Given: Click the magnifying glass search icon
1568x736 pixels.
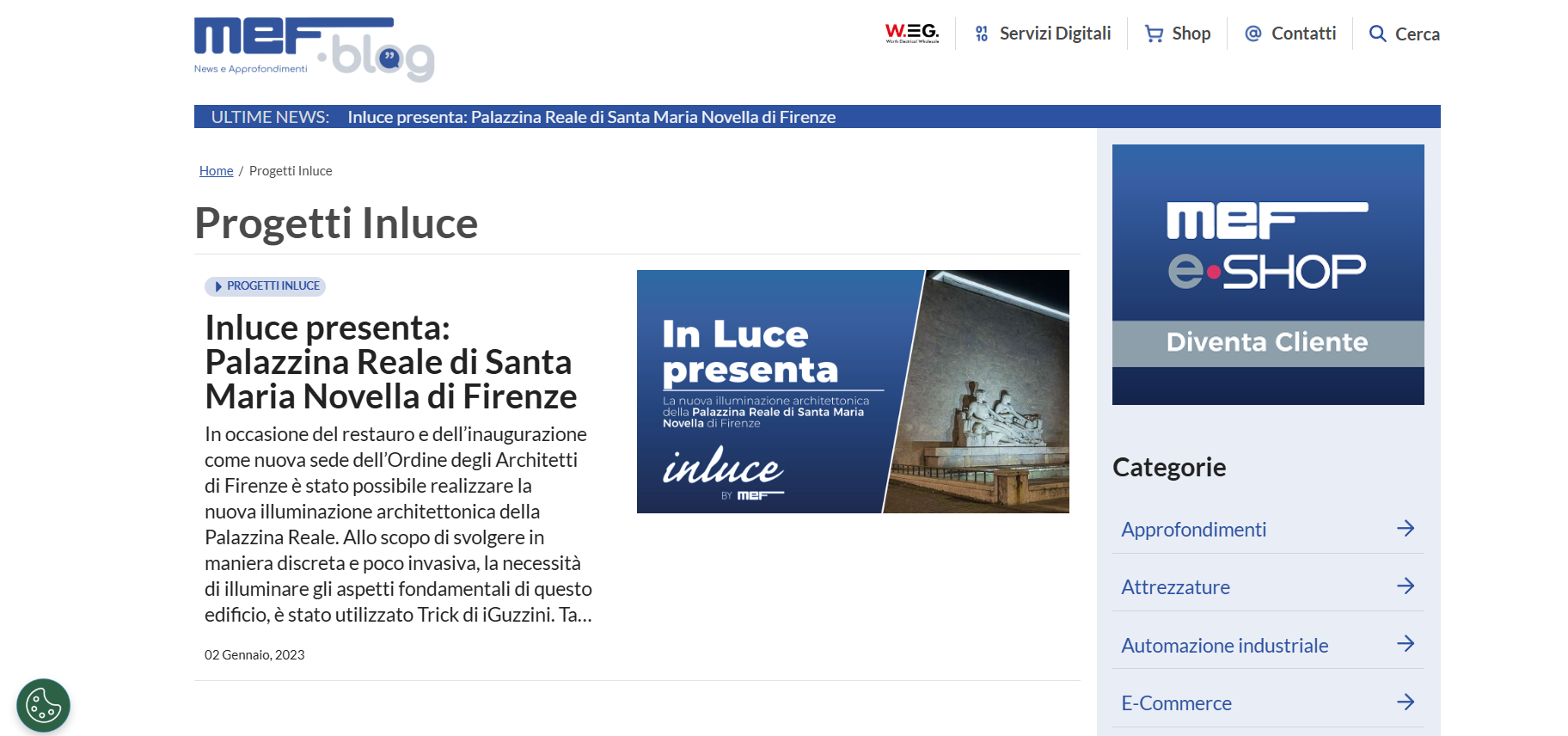Looking at the screenshot, I should (x=1377, y=34).
